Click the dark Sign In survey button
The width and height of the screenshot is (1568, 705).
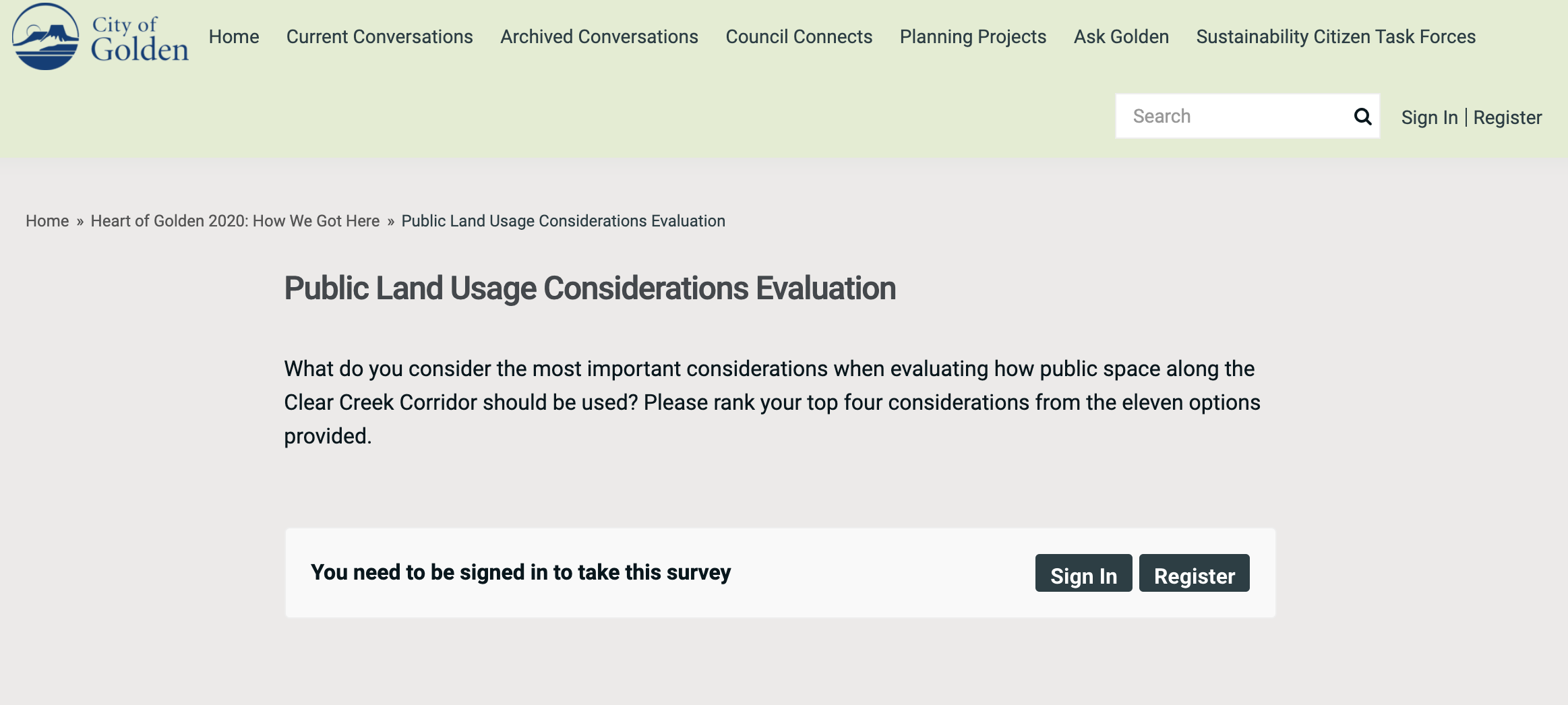click(x=1083, y=574)
